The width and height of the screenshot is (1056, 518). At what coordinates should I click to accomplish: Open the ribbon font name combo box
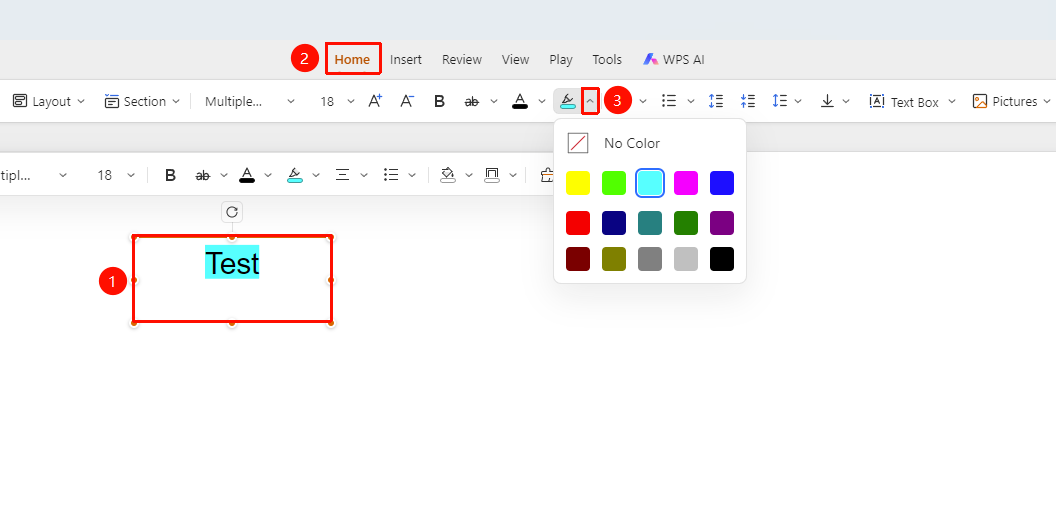250,102
